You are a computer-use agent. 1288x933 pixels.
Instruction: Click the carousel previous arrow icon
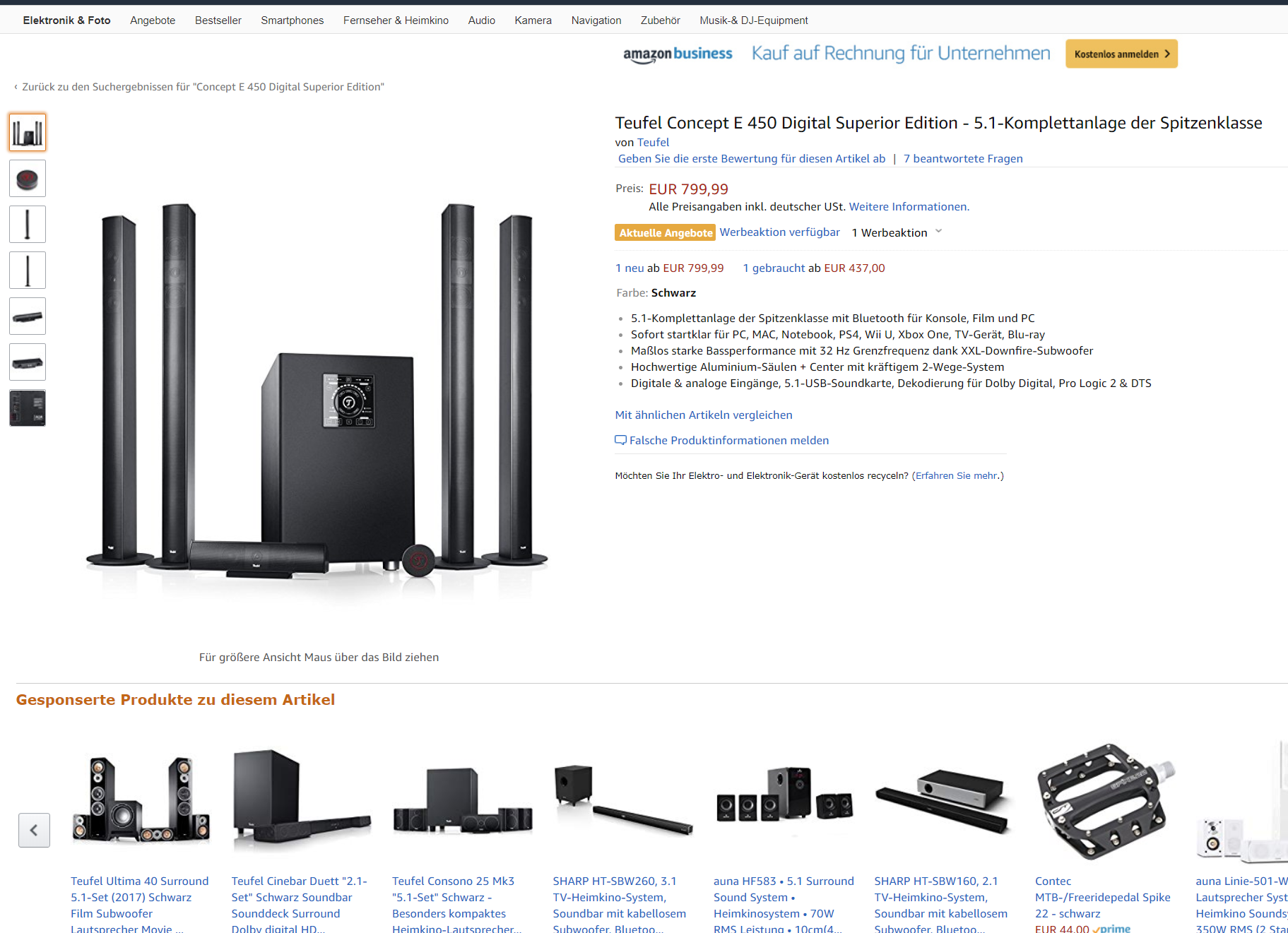pyautogui.click(x=34, y=830)
